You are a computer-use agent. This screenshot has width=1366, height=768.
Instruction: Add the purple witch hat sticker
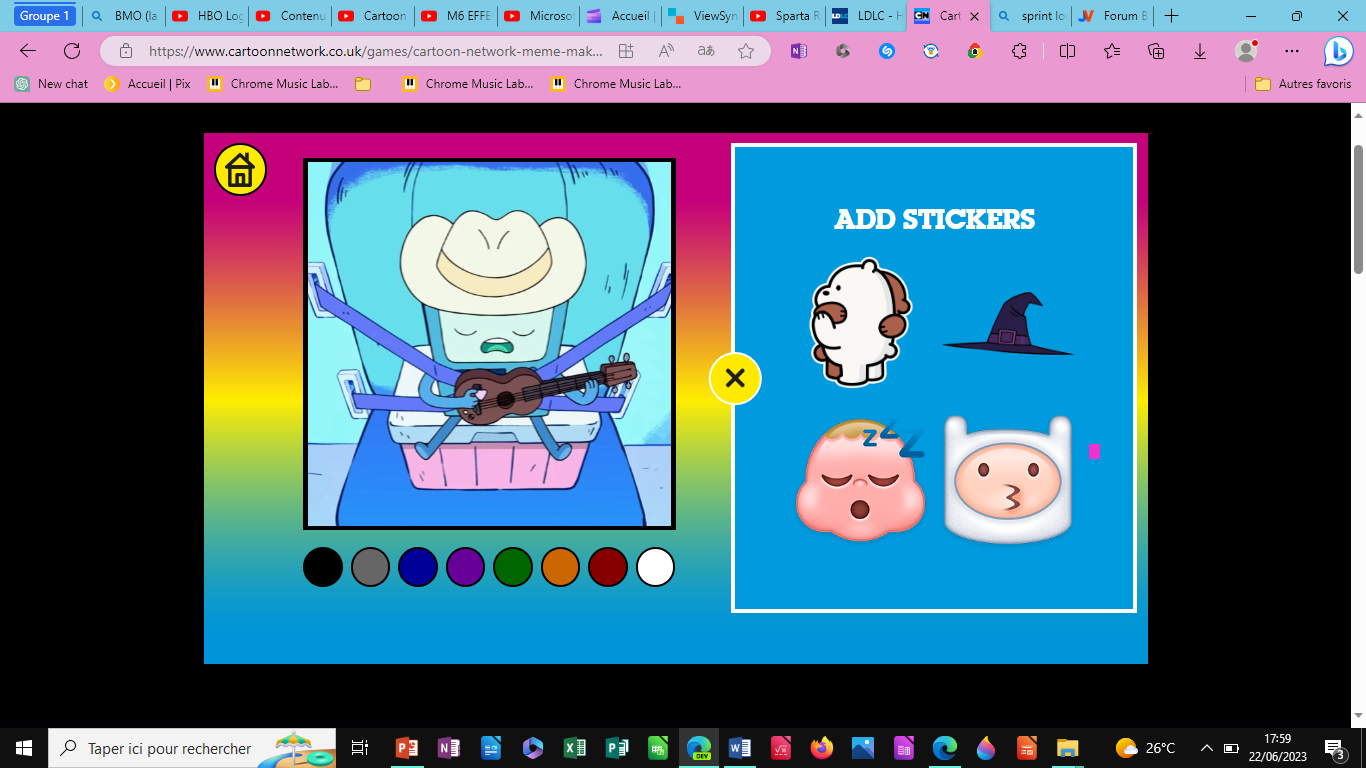(1008, 324)
